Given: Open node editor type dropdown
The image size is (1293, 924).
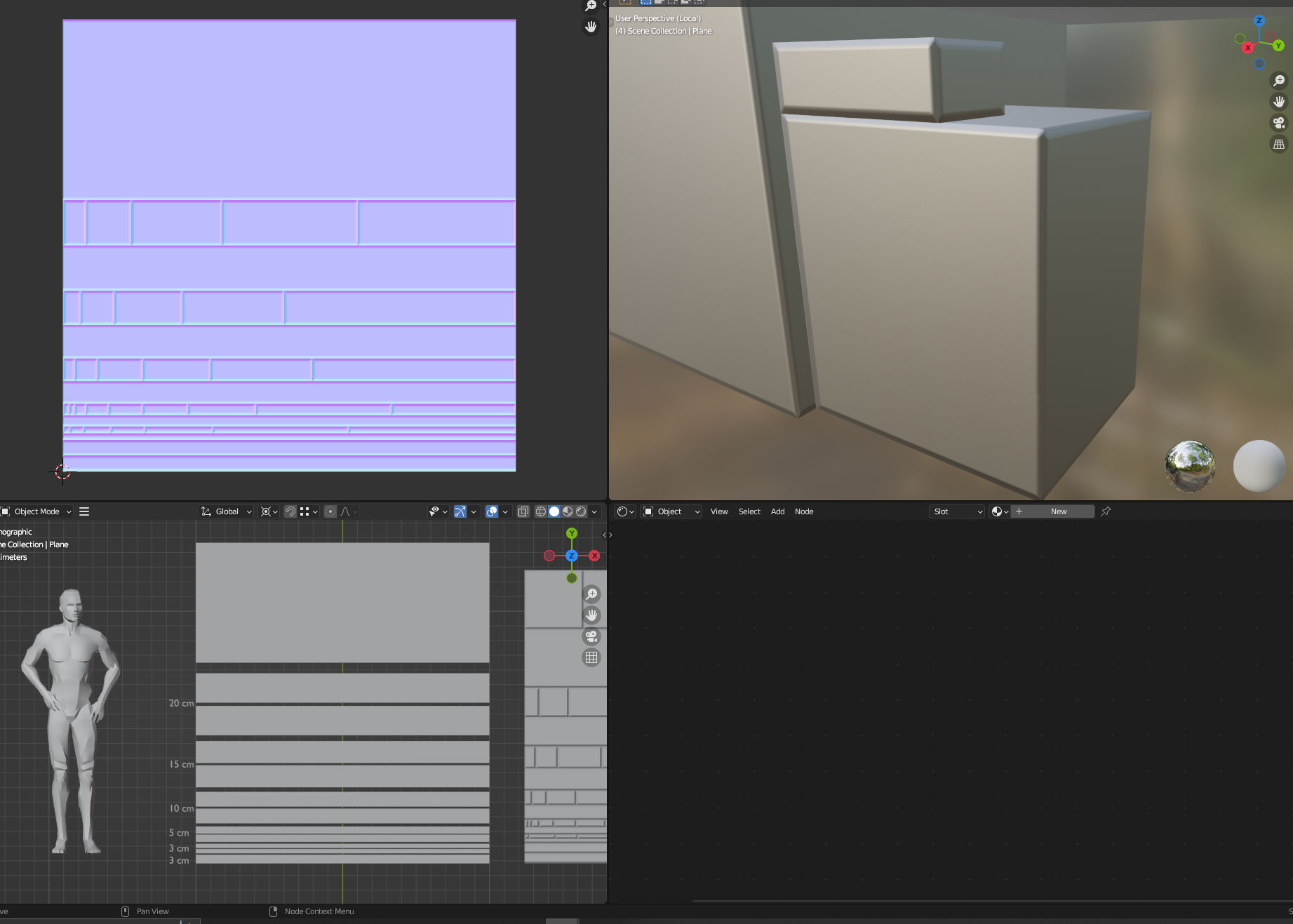Looking at the screenshot, I should tap(625, 511).
